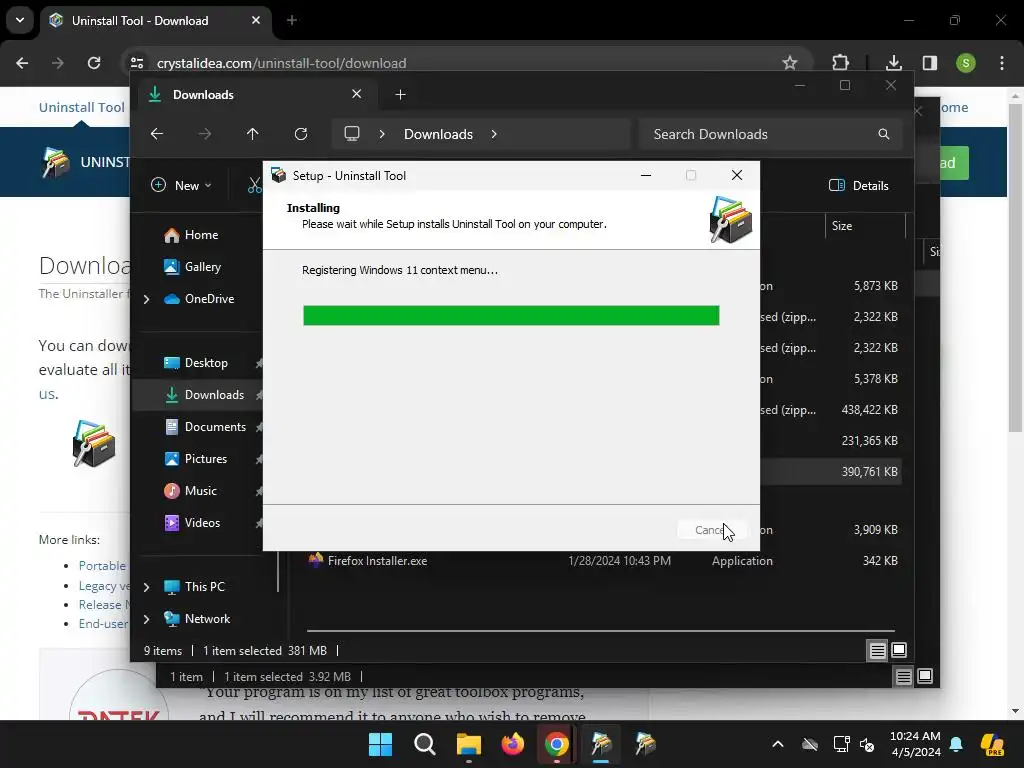Open taskbar Search
Image resolution: width=1024 pixels, height=768 pixels.
(x=424, y=744)
